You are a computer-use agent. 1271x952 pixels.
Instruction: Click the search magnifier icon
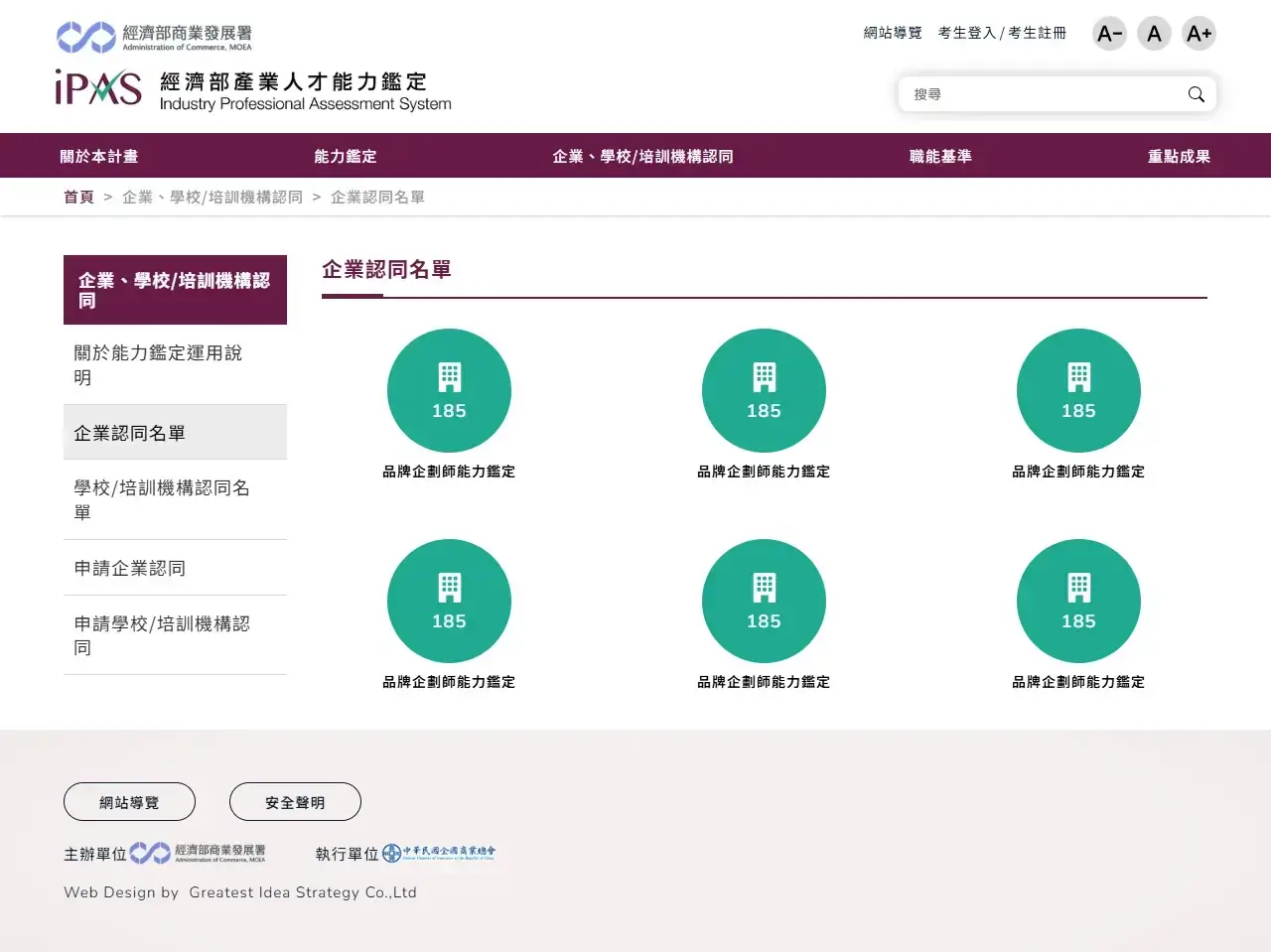tap(1196, 94)
